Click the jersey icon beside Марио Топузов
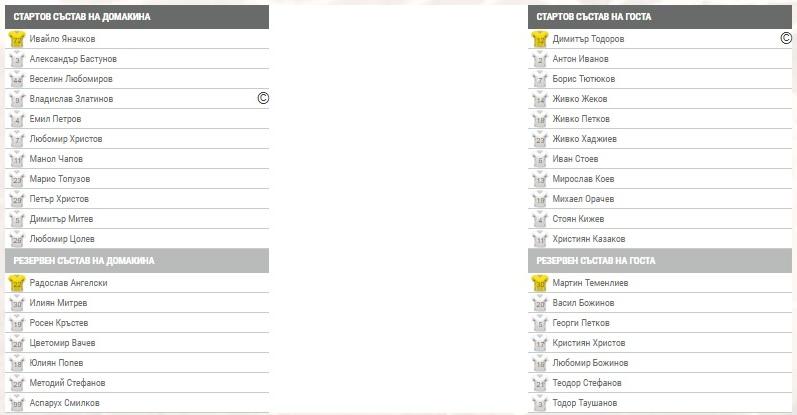 [16, 179]
